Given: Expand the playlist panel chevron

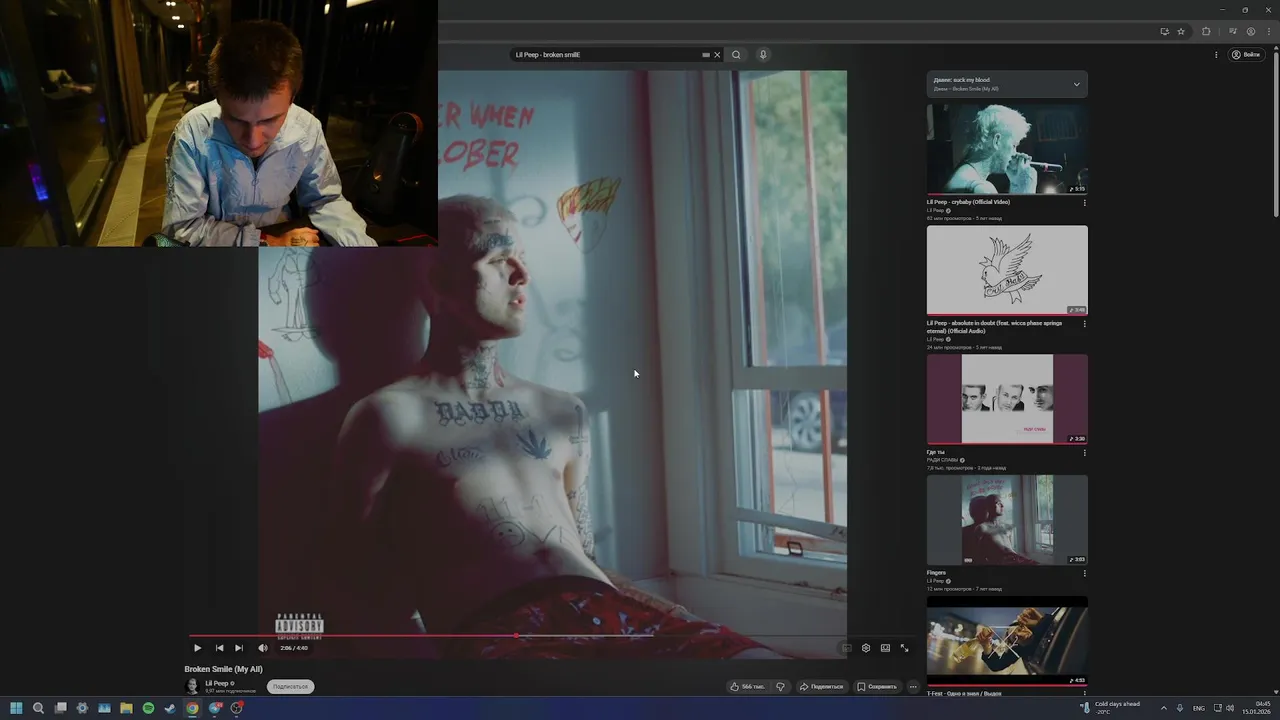Looking at the screenshot, I should pos(1077,84).
